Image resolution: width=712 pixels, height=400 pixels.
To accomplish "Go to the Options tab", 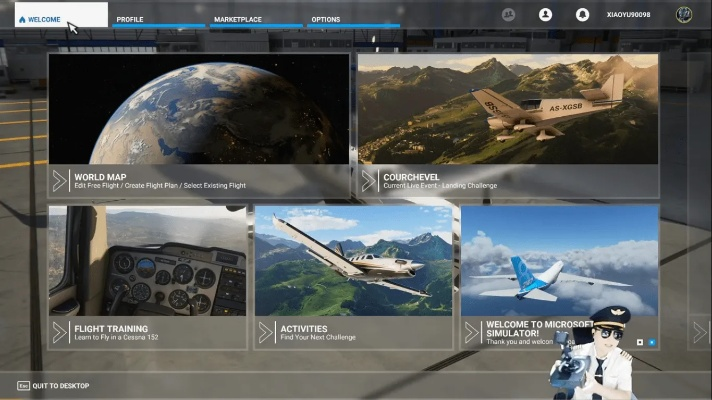I will [x=326, y=19].
